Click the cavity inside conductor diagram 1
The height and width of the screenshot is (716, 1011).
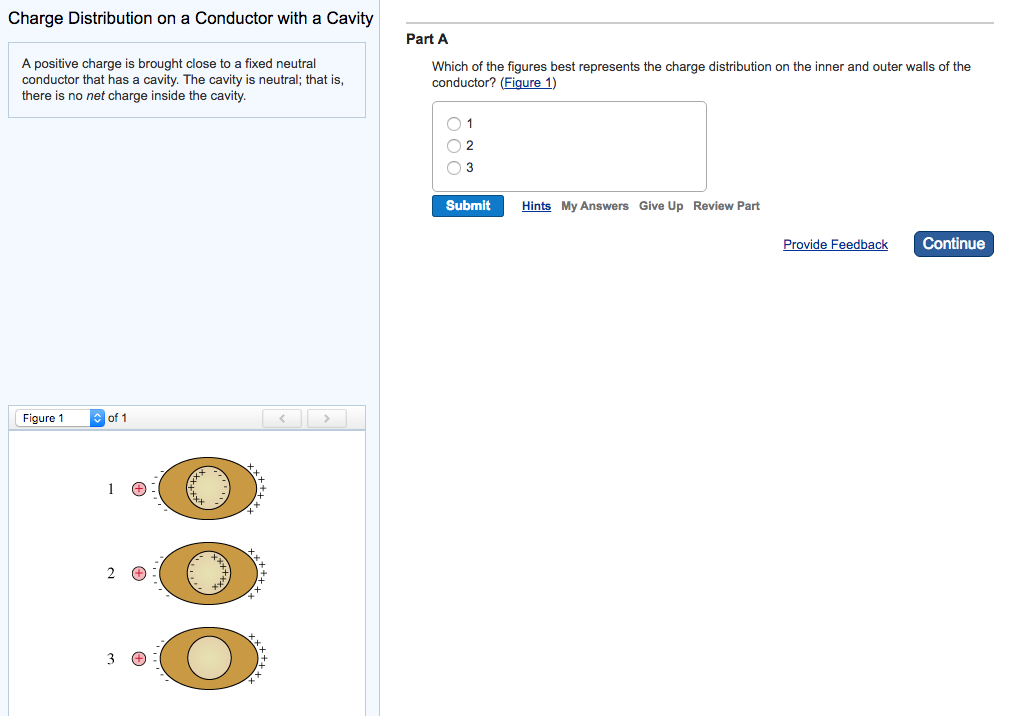click(209, 487)
